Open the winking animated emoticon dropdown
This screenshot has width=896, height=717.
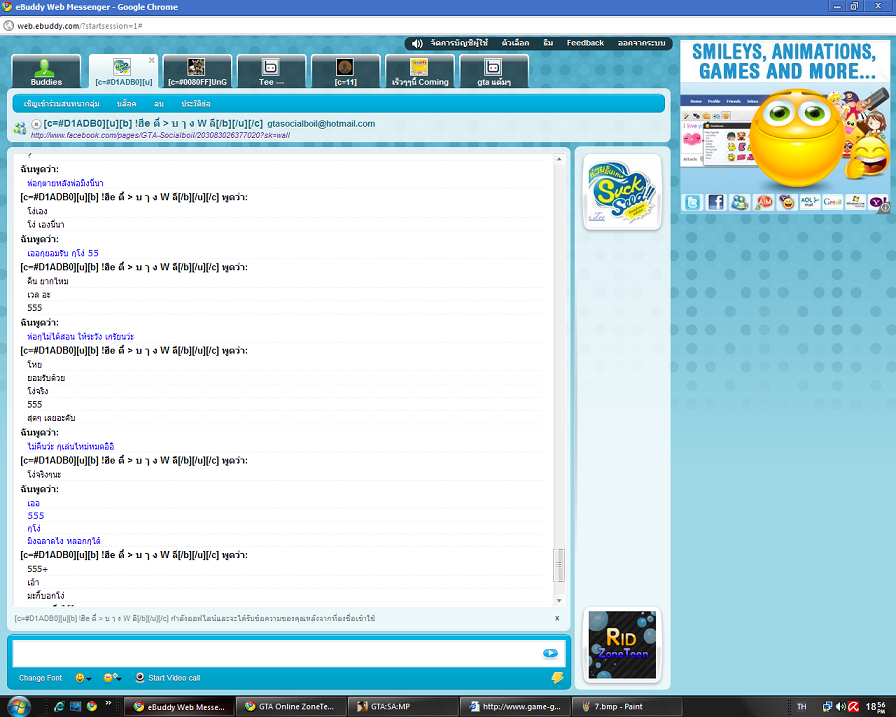point(112,678)
